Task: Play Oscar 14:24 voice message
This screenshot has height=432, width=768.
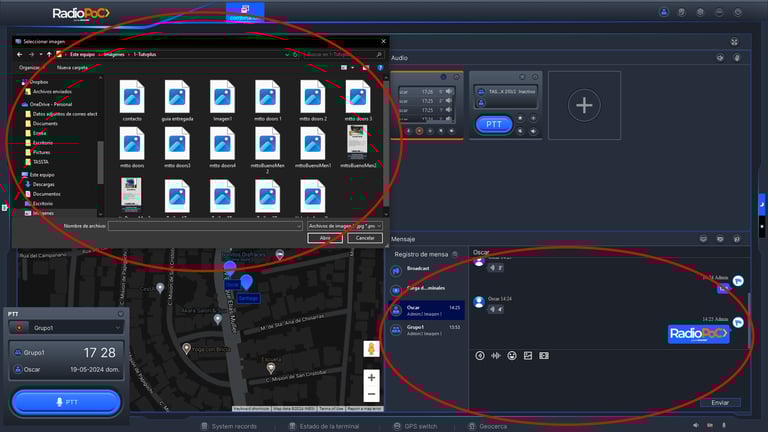Action: tap(495, 310)
